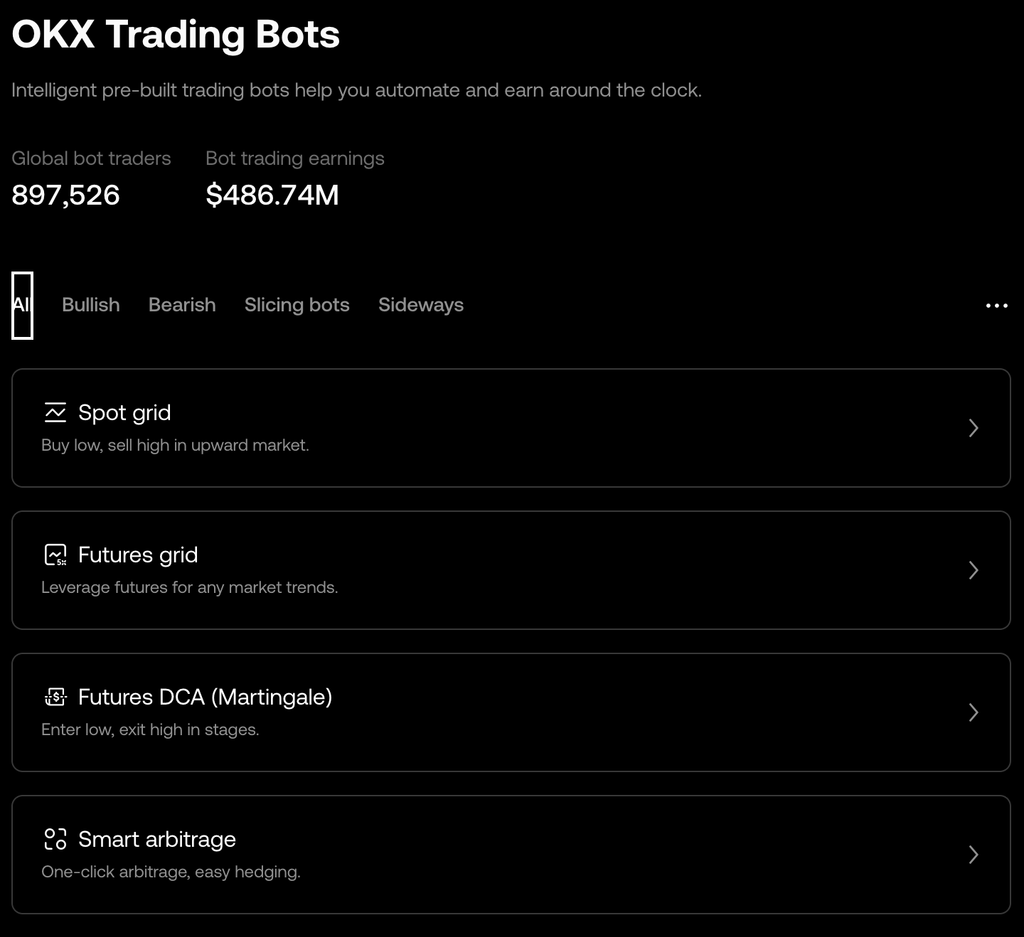Click the Smart arbitrage title text
This screenshot has height=937, width=1024.
tap(157, 839)
